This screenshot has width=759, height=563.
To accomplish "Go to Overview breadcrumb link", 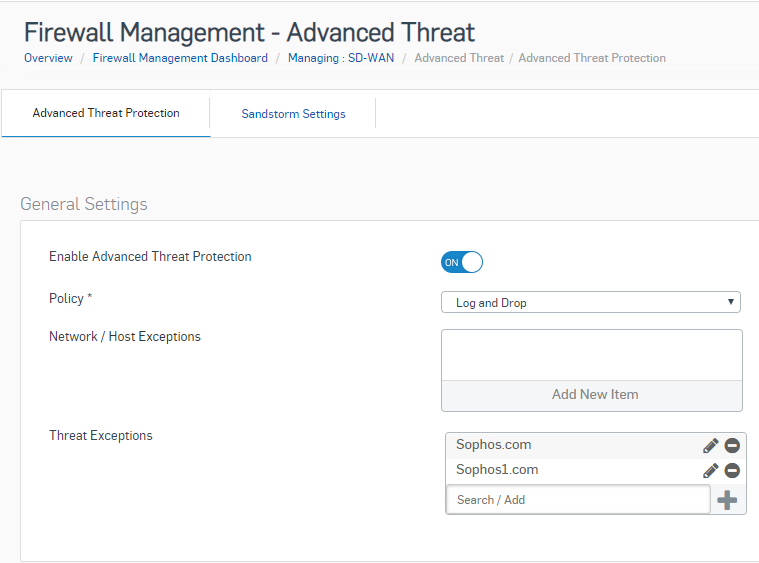I will point(48,58).
